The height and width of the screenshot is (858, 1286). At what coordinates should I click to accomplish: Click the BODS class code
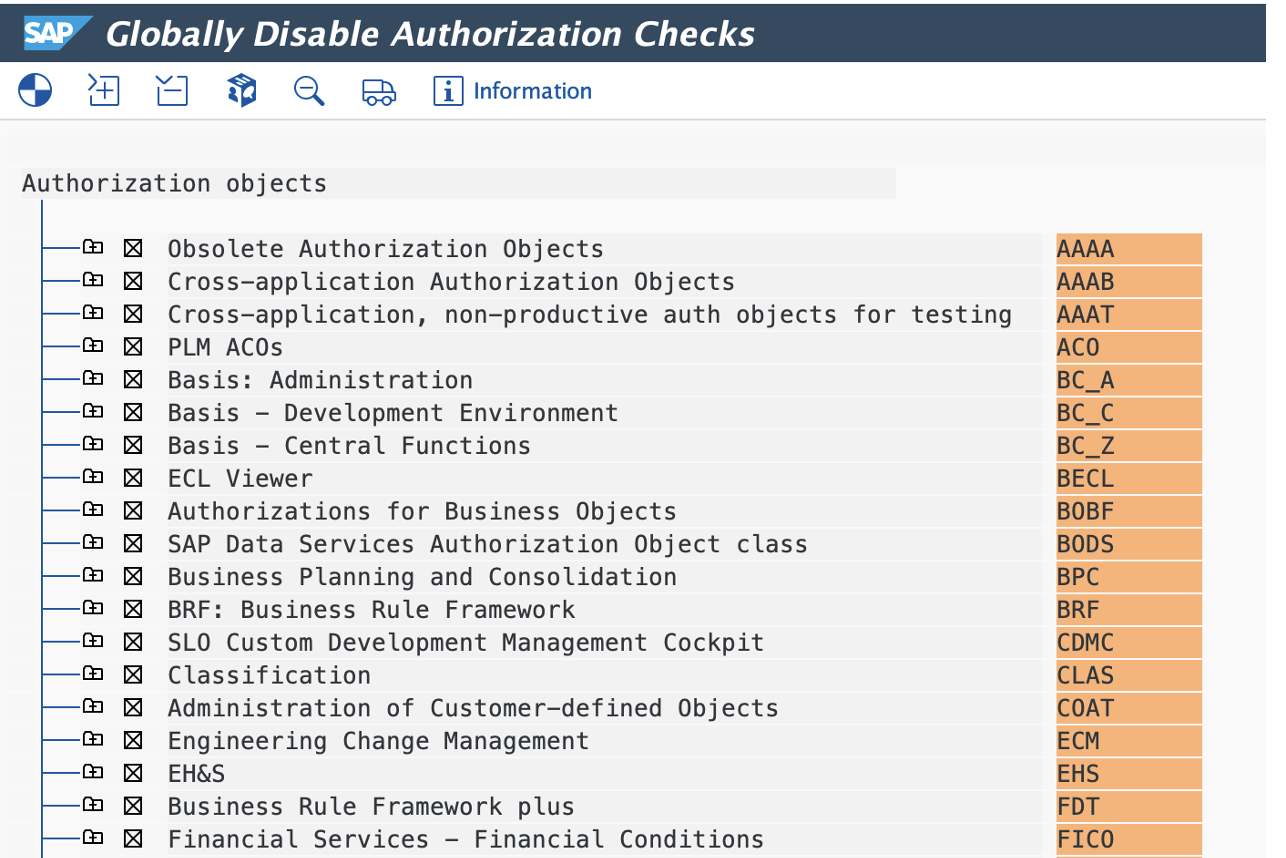[x=1129, y=544]
